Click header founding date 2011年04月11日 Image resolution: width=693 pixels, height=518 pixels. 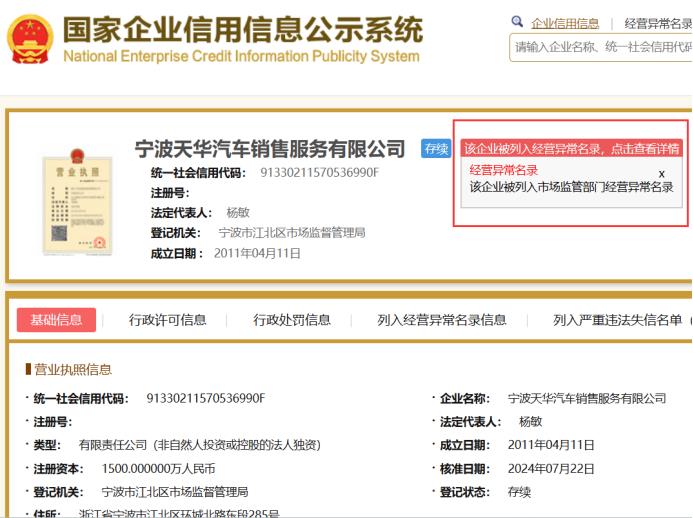[257, 253]
